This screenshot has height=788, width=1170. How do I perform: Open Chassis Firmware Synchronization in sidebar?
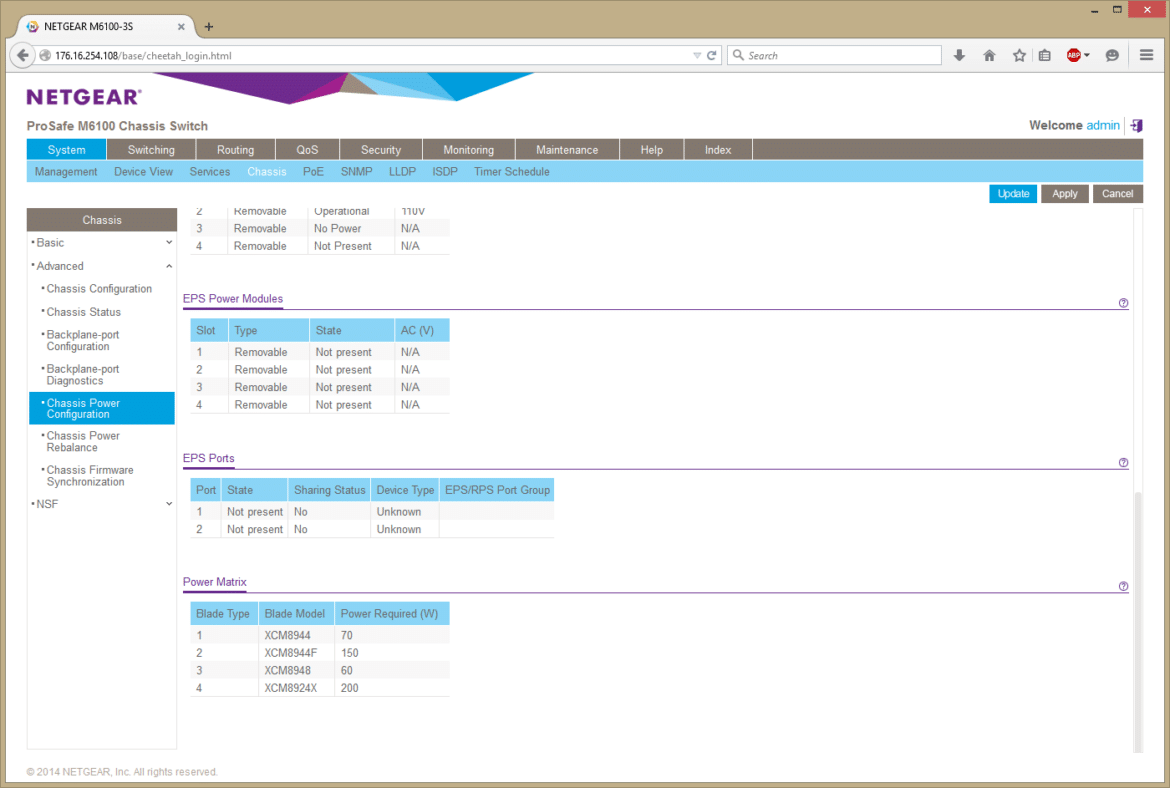90,476
